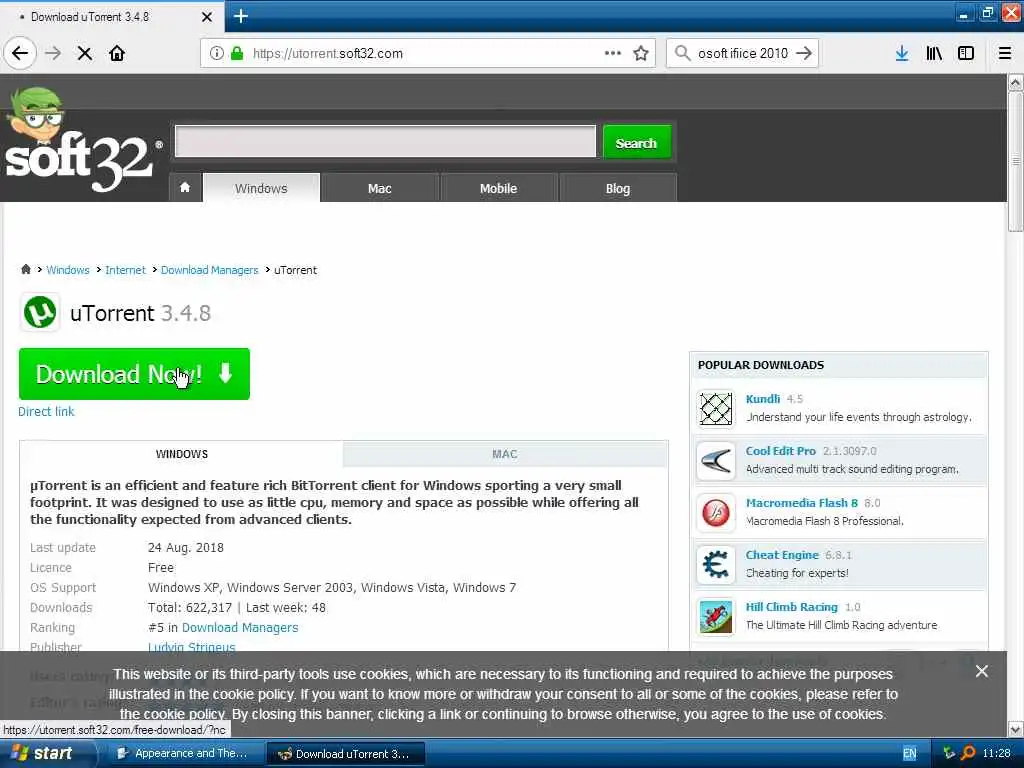
Task: Click the search magnifier icon
Action: (x=682, y=54)
